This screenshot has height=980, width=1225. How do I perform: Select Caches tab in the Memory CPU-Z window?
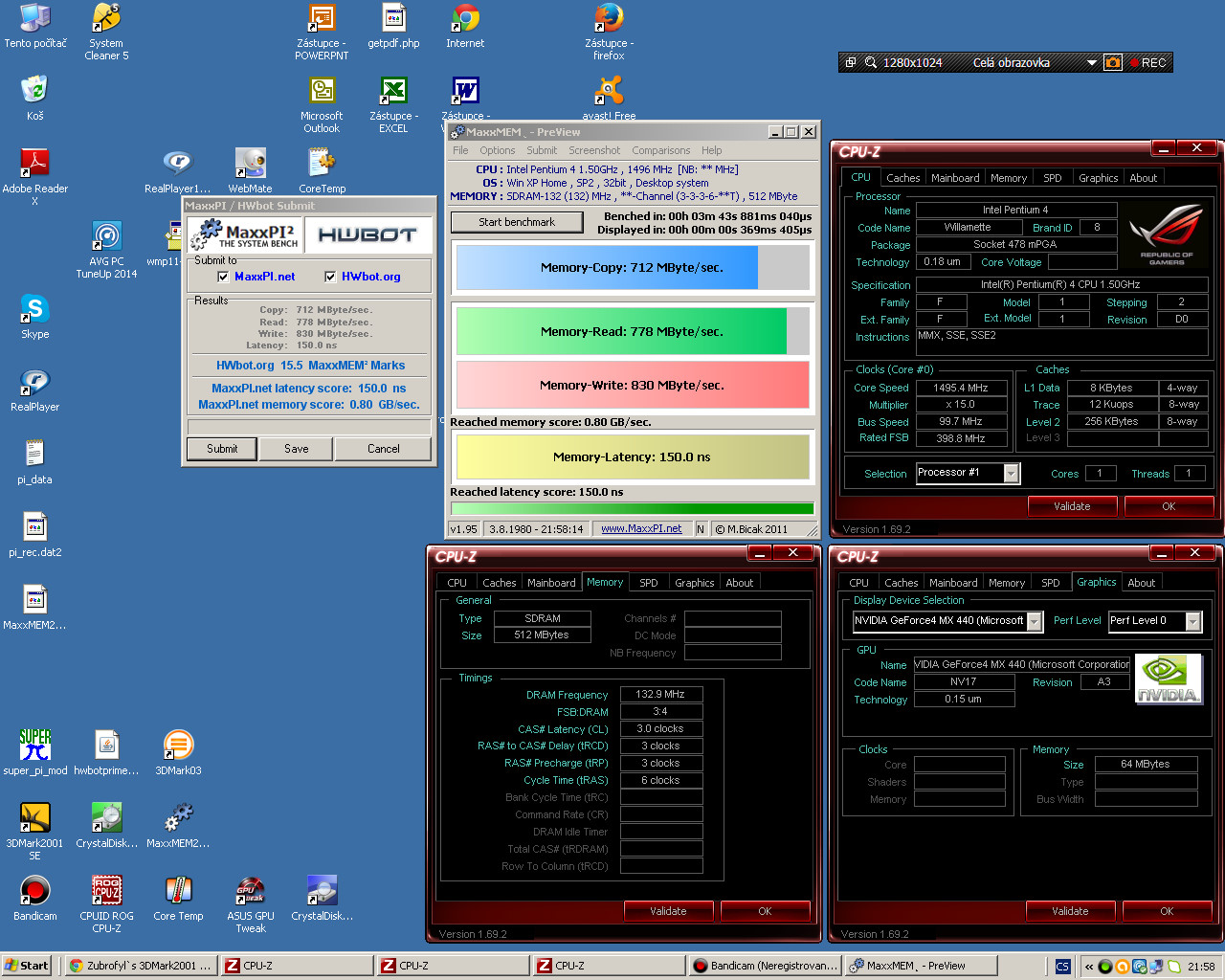click(x=500, y=583)
